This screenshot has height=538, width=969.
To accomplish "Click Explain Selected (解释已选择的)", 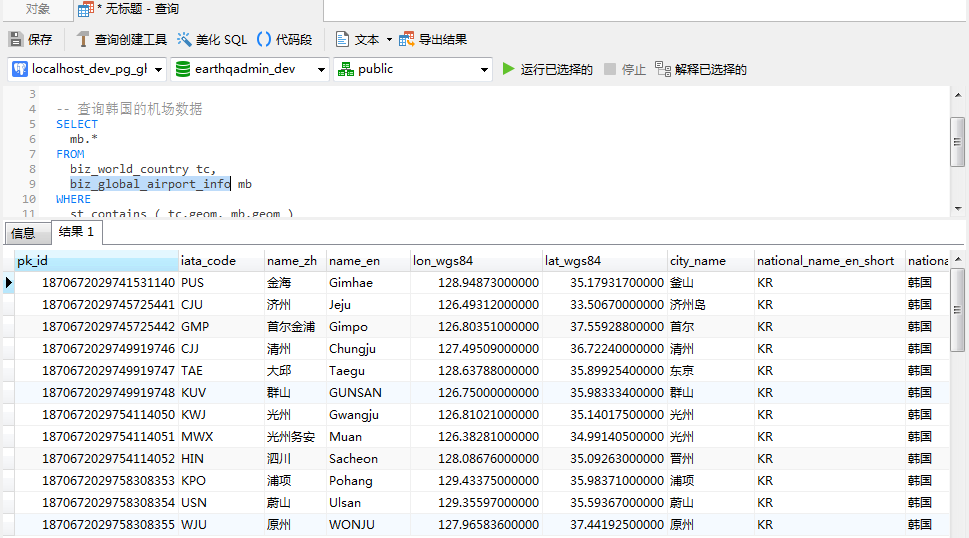I will 701,69.
